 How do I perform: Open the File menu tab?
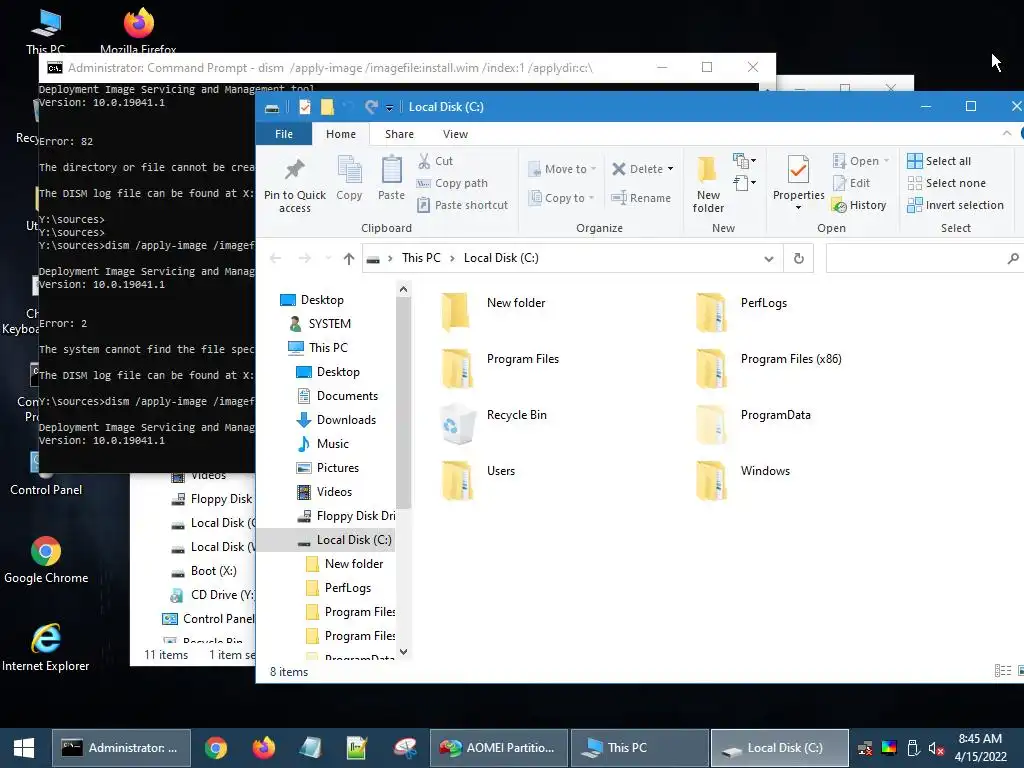point(284,134)
